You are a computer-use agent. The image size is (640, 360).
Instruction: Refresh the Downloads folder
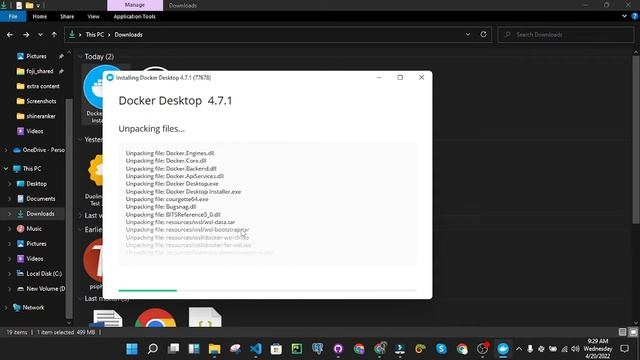pyautogui.click(x=484, y=35)
